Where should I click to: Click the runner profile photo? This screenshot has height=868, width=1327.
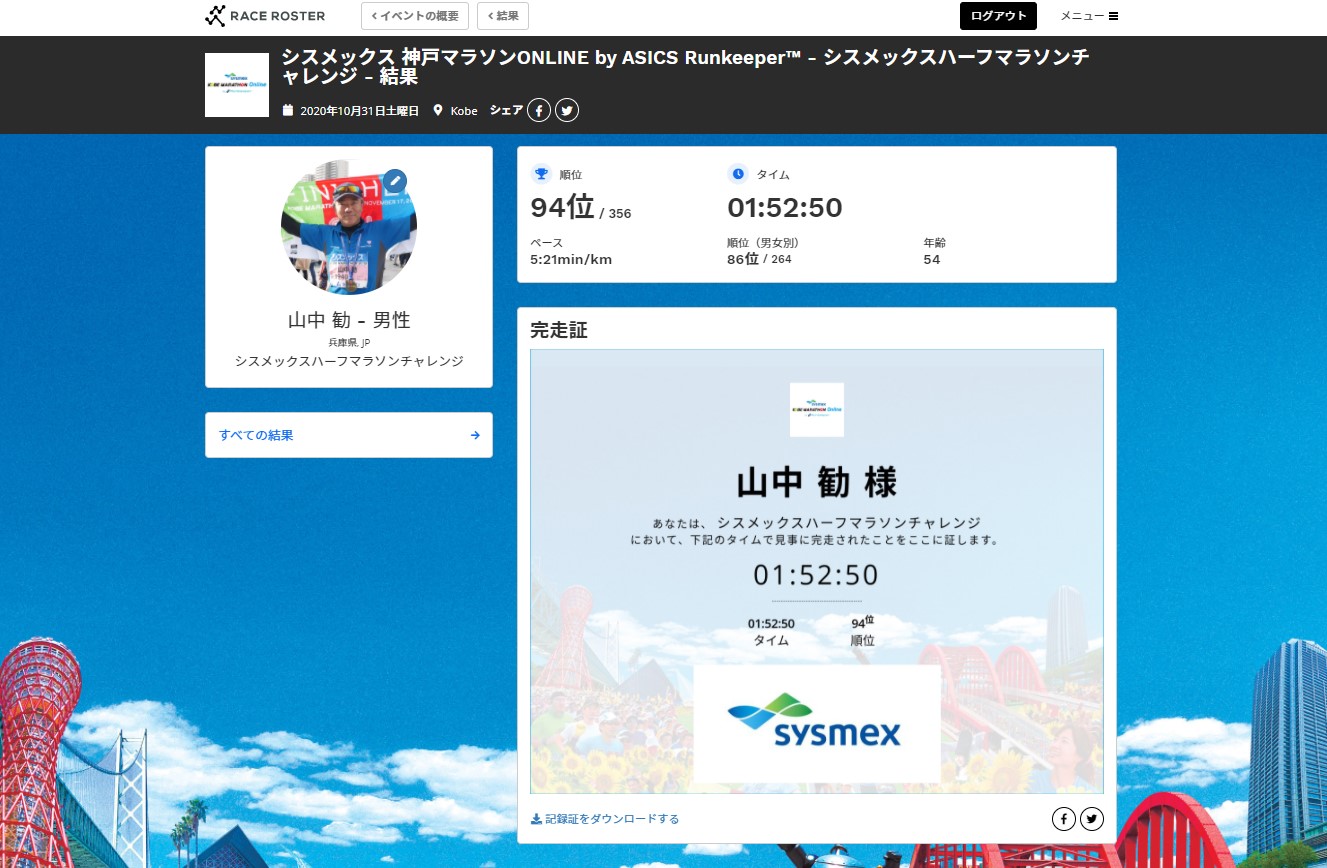click(349, 227)
